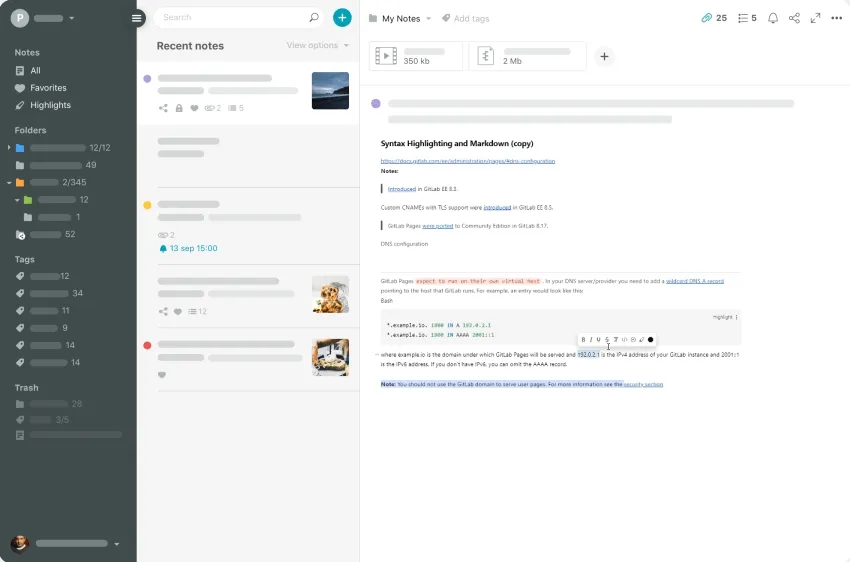Select the tag with 12 notes
The height and width of the screenshot is (562, 850).
43,276
